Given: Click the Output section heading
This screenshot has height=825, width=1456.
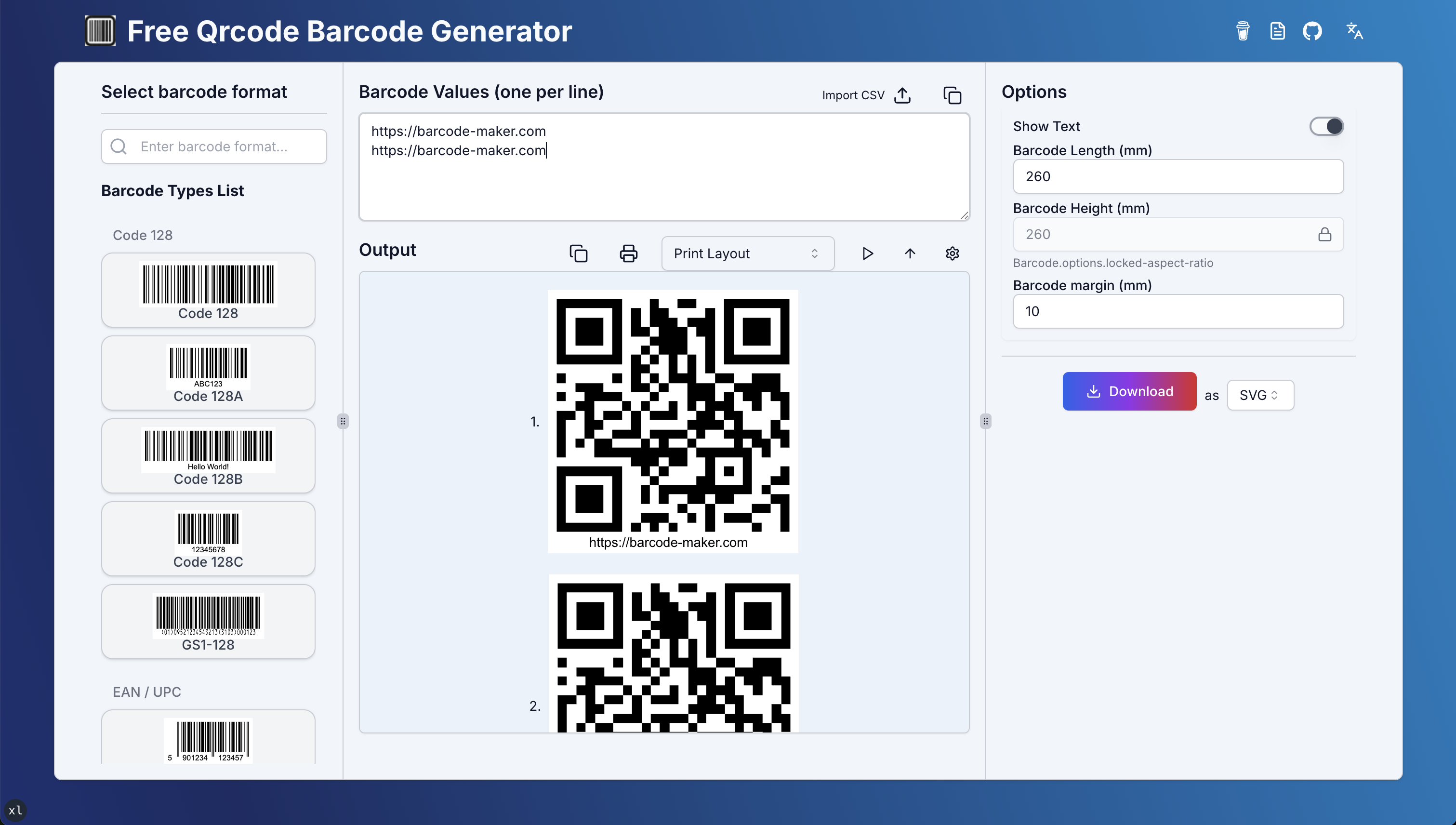Looking at the screenshot, I should point(387,250).
